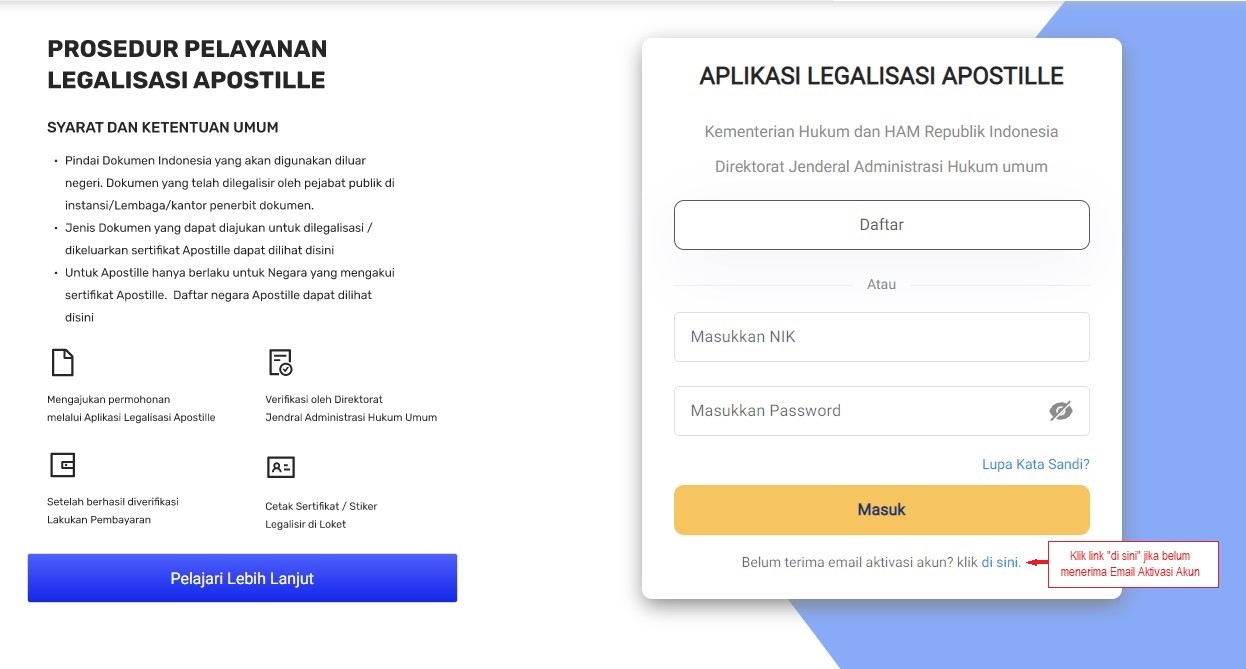This screenshot has width=1246, height=669.
Task: Click the document icon above Mengajukan permohonan
Action: [63, 362]
